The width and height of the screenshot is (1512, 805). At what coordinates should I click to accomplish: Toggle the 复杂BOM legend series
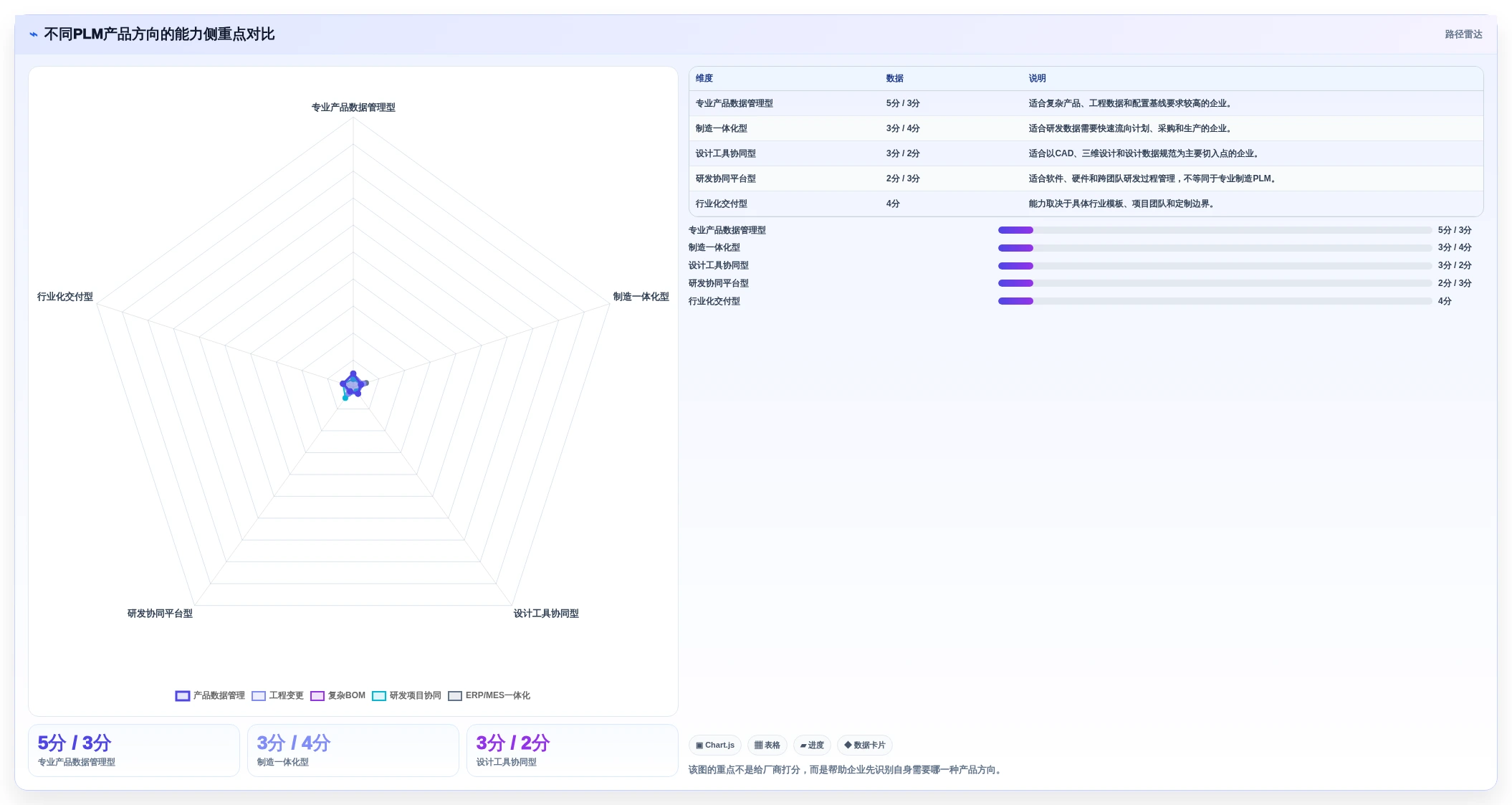pyautogui.click(x=338, y=695)
